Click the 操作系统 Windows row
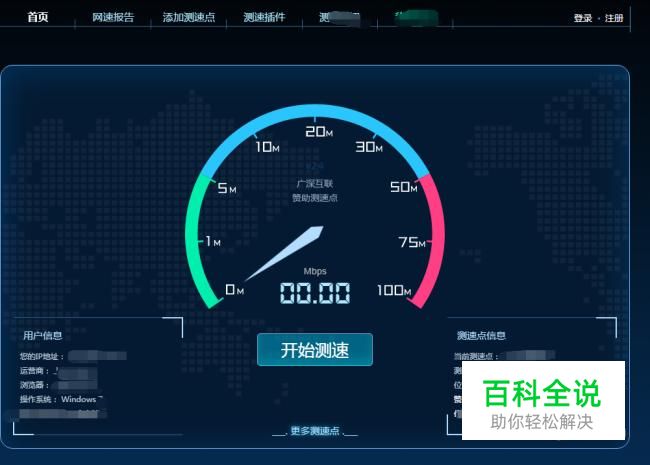Image resolution: width=650 pixels, height=465 pixels. (61, 399)
